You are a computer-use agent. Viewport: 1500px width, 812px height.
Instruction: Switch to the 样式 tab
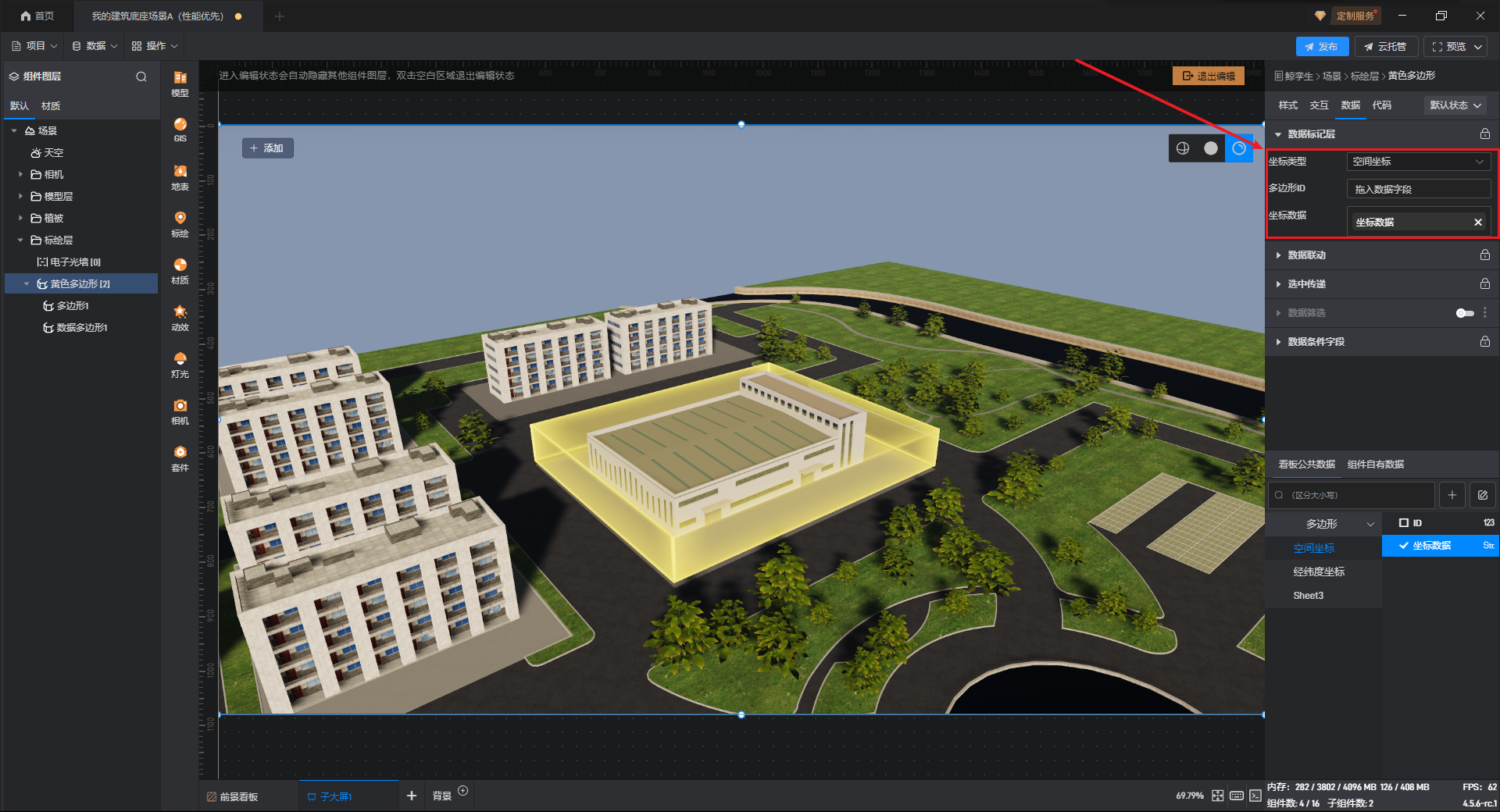coord(1287,105)
